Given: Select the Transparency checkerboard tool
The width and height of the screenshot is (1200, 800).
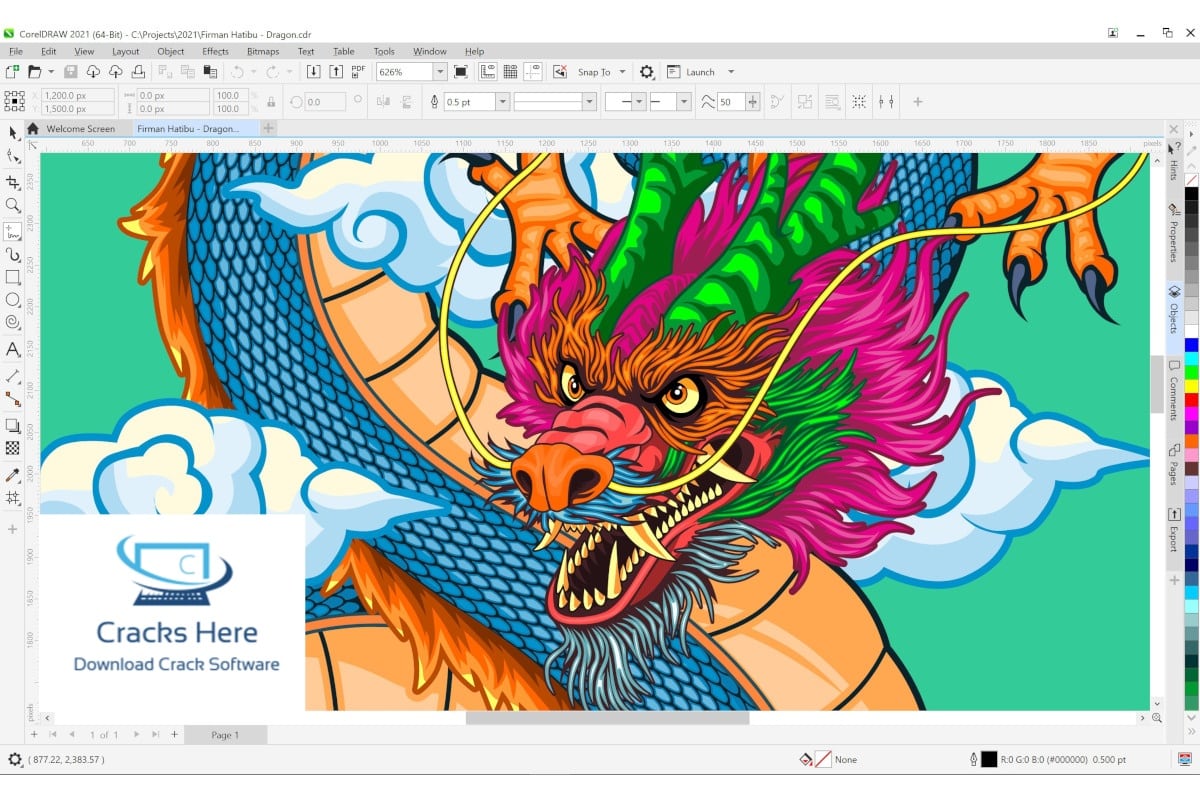Looking at the screenshot, I should 12,448.
